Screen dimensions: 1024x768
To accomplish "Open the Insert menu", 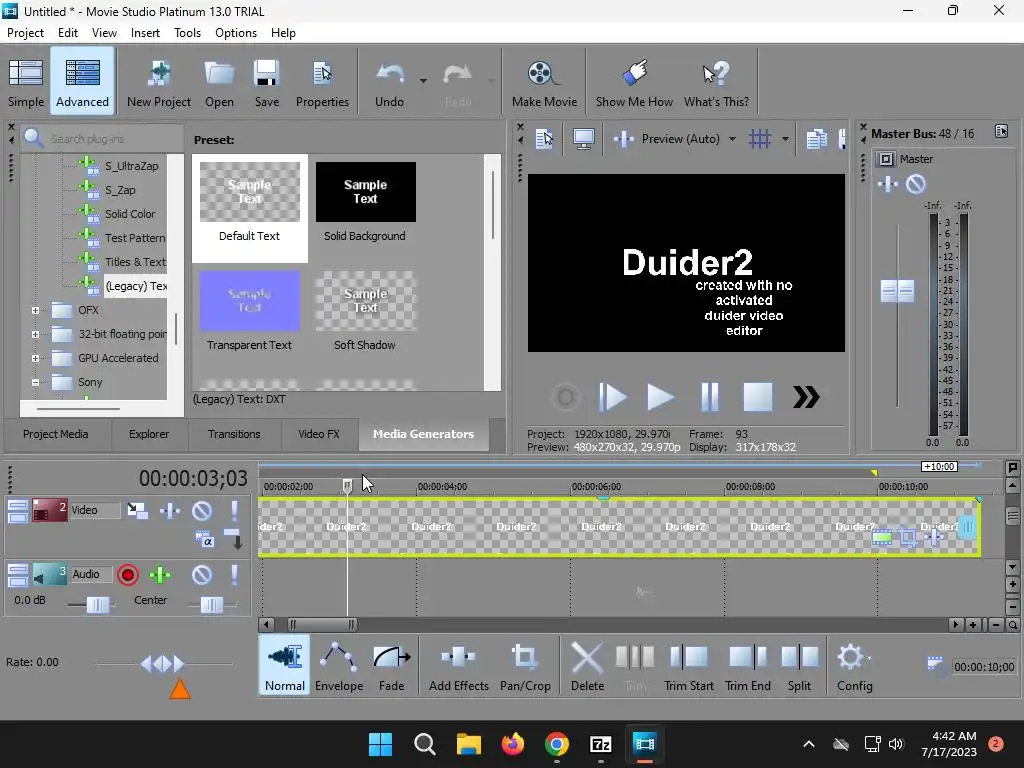I will coord(145,33).
